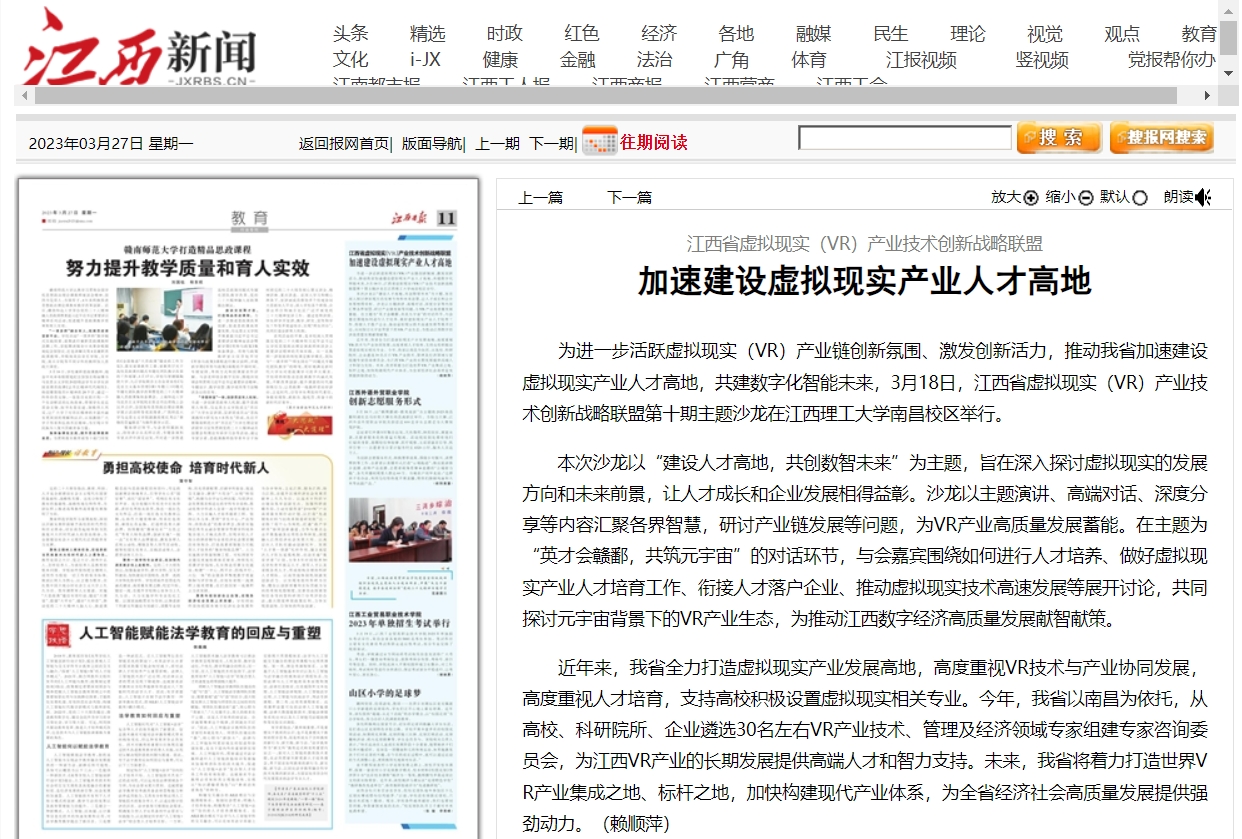This screenshot has height=839, width=1242.
Task: Select the 缩小 radio button
Action: [x=1085, y=198]
